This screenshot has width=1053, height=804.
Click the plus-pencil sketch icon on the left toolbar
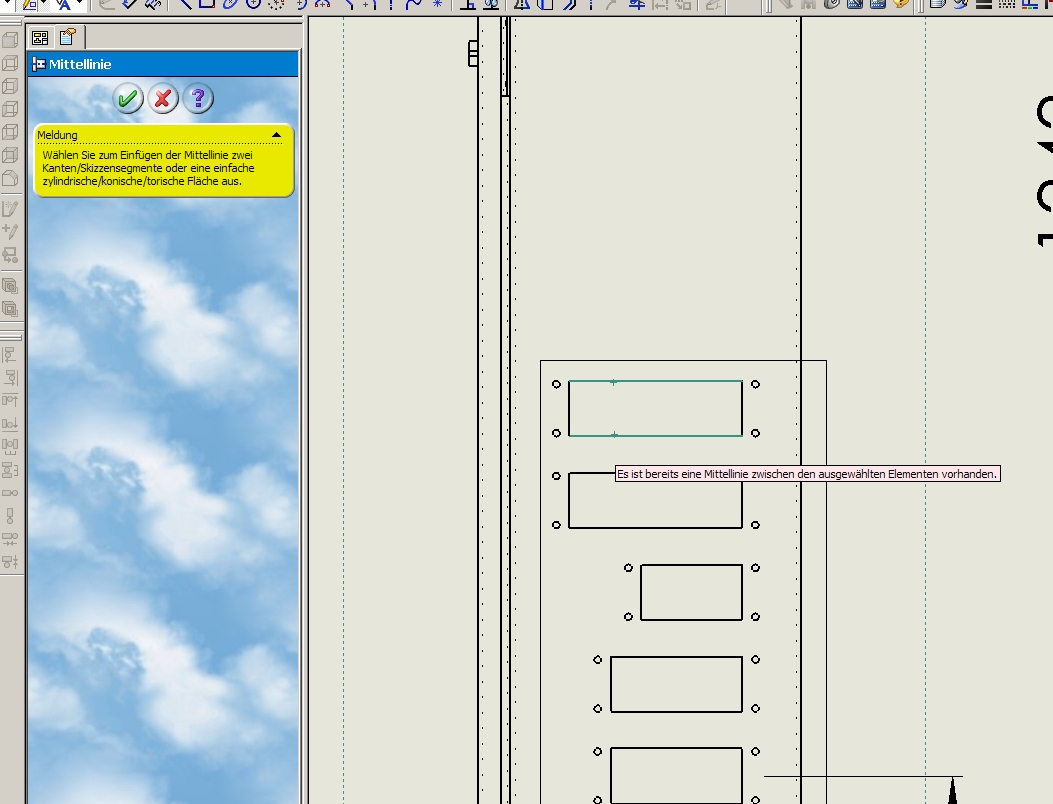pos(10,232)
